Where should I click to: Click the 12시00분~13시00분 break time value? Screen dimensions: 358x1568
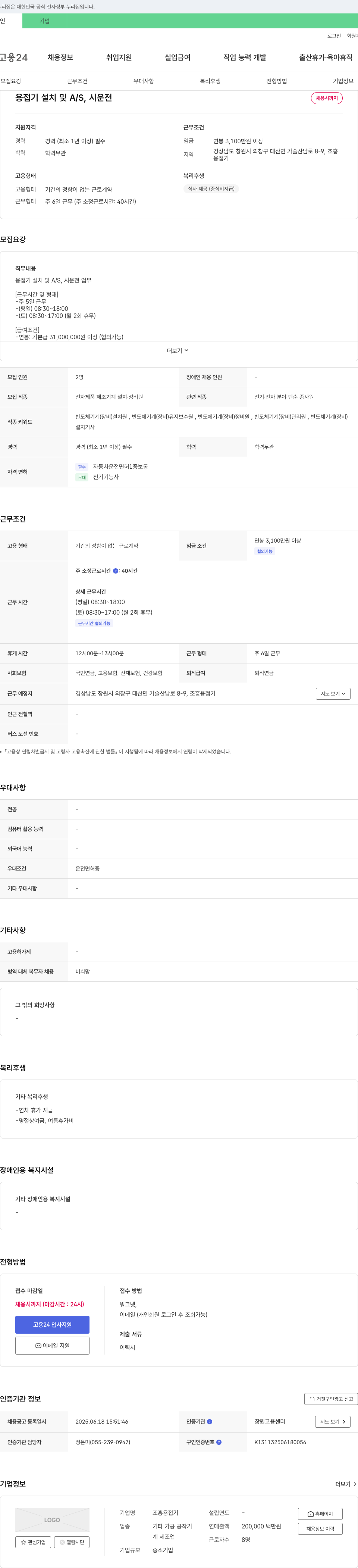[x=100, y=653]
